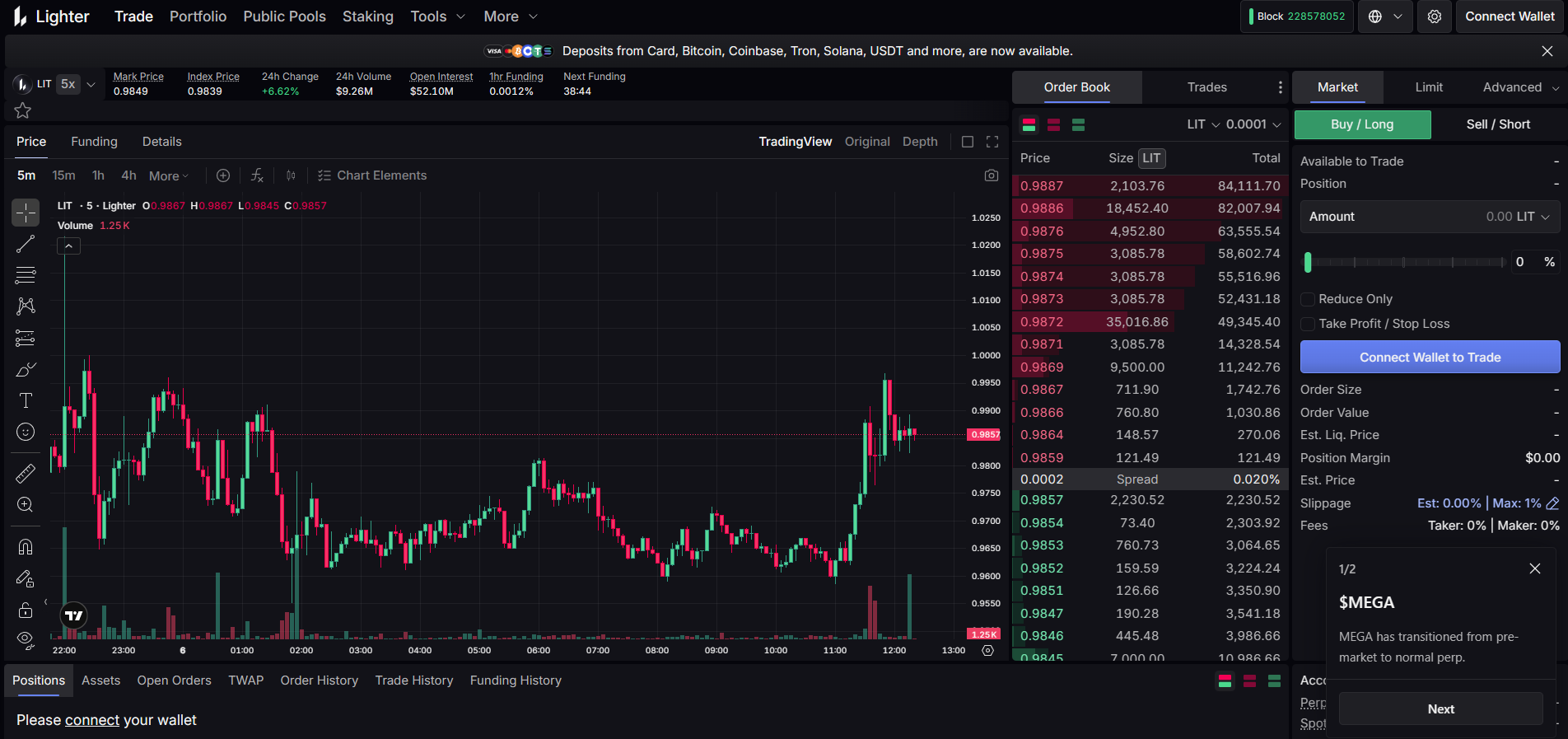This screenshot has height=739, width=1568.
Task: Open the language globe dropdown
Action: coord(1385,16)
